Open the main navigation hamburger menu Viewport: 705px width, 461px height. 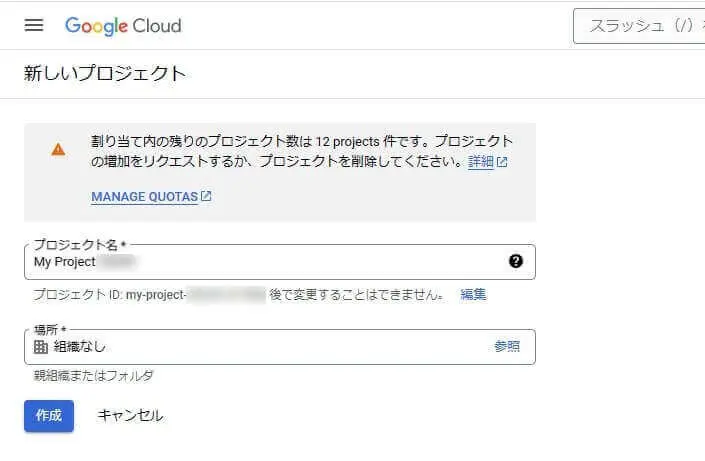click(x=34, y=25)
